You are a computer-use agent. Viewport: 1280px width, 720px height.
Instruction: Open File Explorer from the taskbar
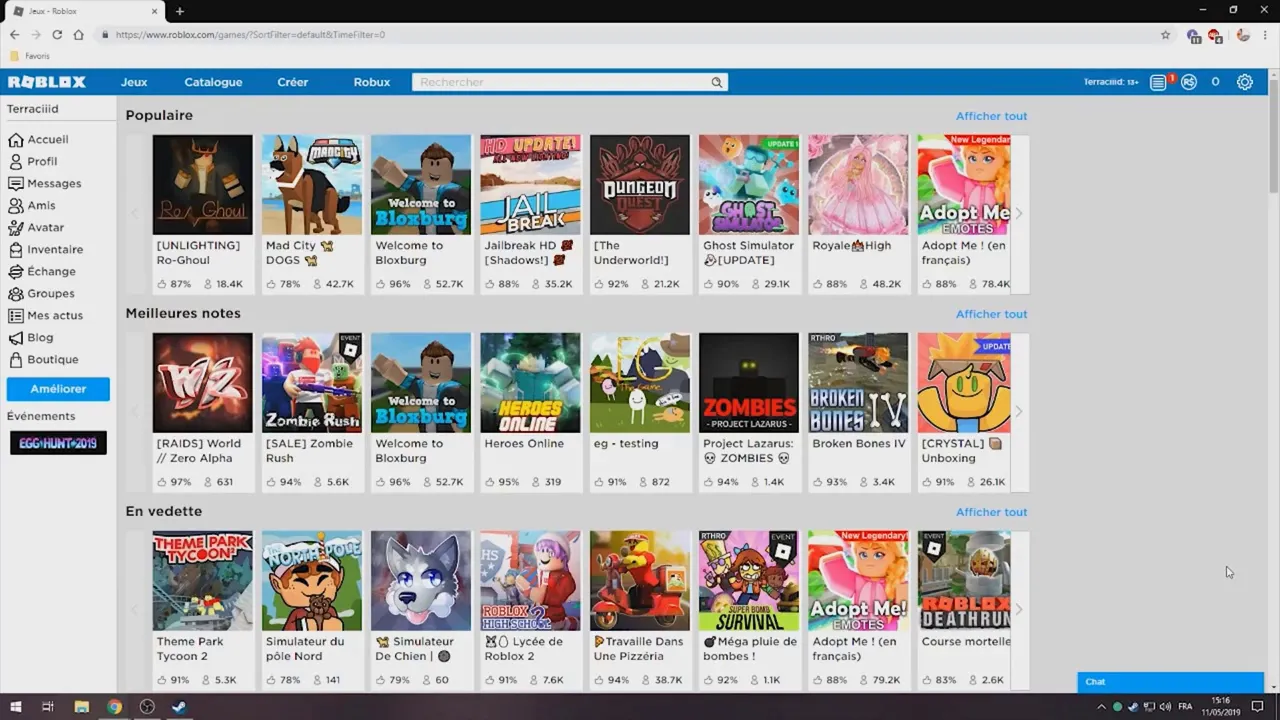[x=82, y=707]
